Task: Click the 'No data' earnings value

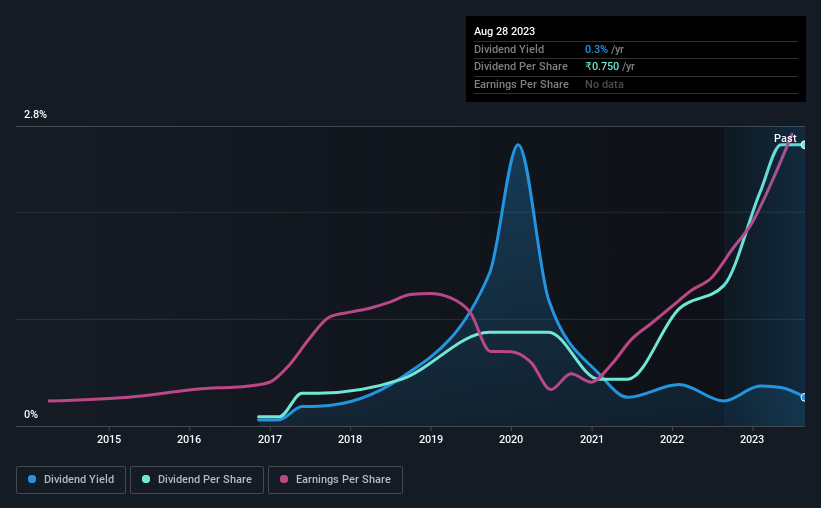Action: point(604,84)
